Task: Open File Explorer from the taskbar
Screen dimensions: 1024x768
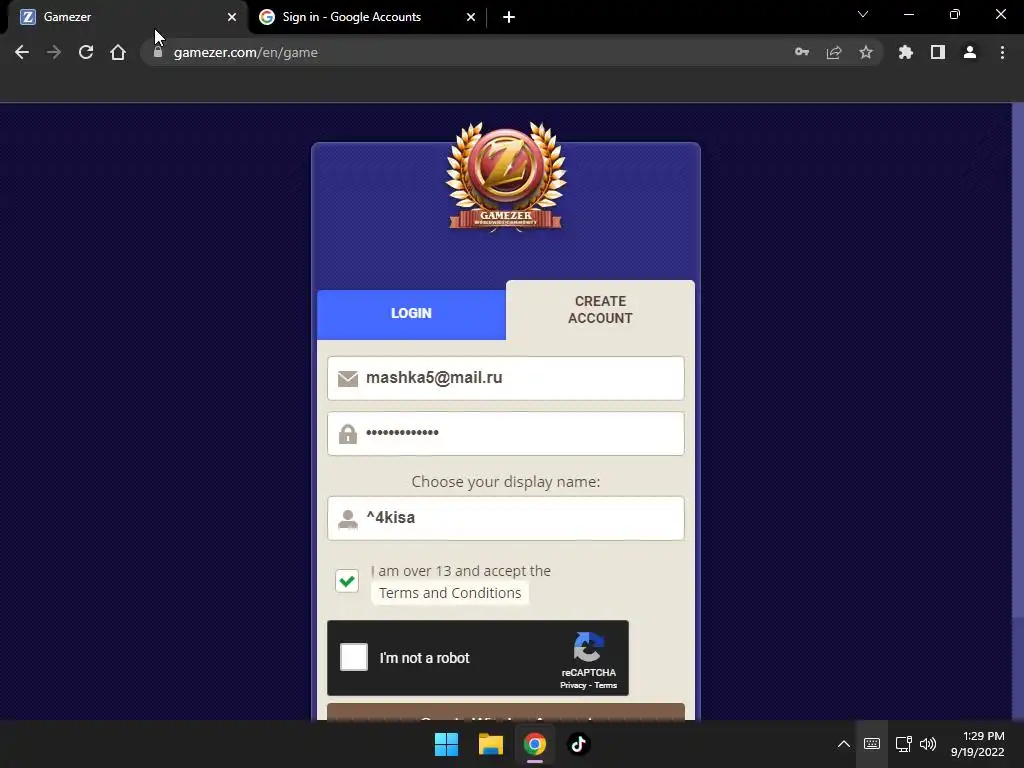Action: point(490,744)
